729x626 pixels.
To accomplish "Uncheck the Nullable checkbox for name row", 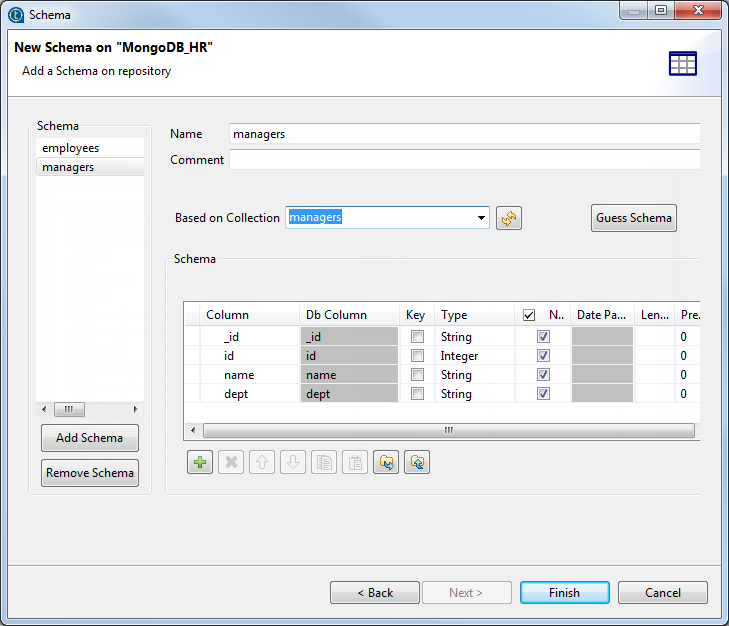I will (543, 375).
